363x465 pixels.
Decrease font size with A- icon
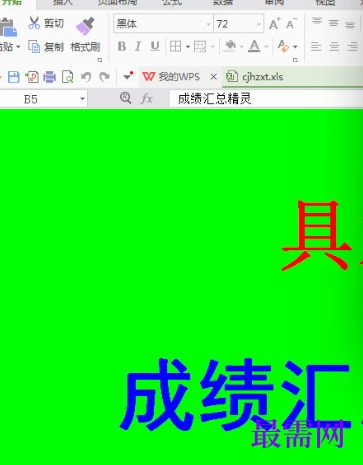(x=291, y=24)
